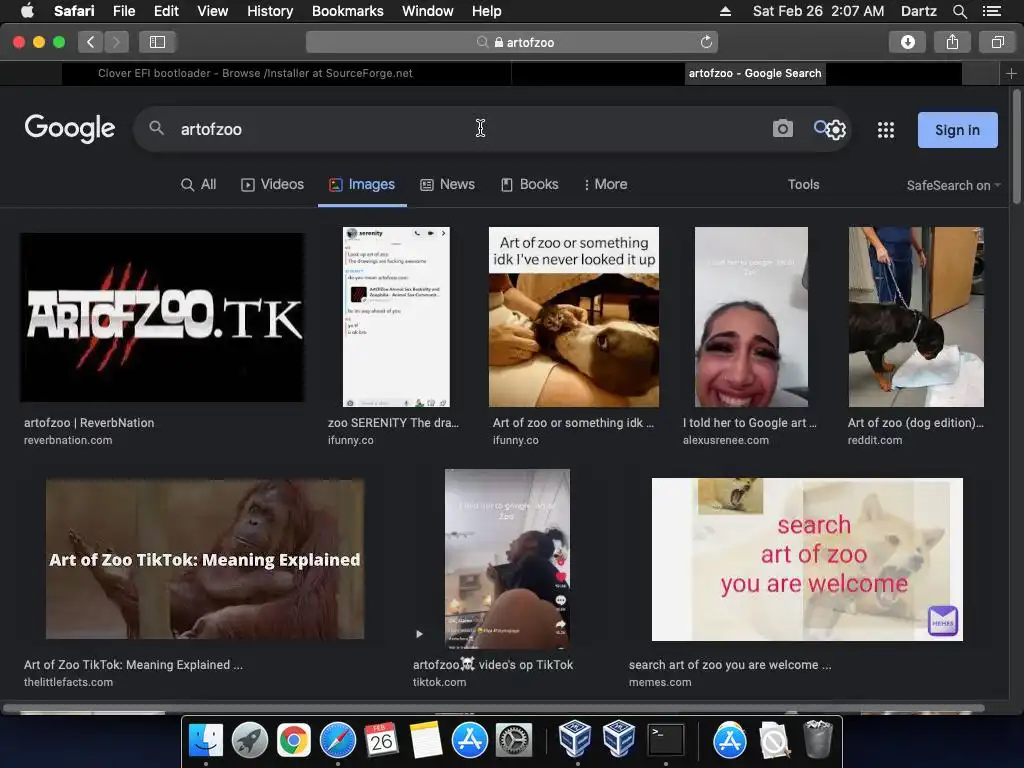The image size is (1024, 768).
Task: Open the View menu
Action: pyautogui.click(x=213, y=11)
